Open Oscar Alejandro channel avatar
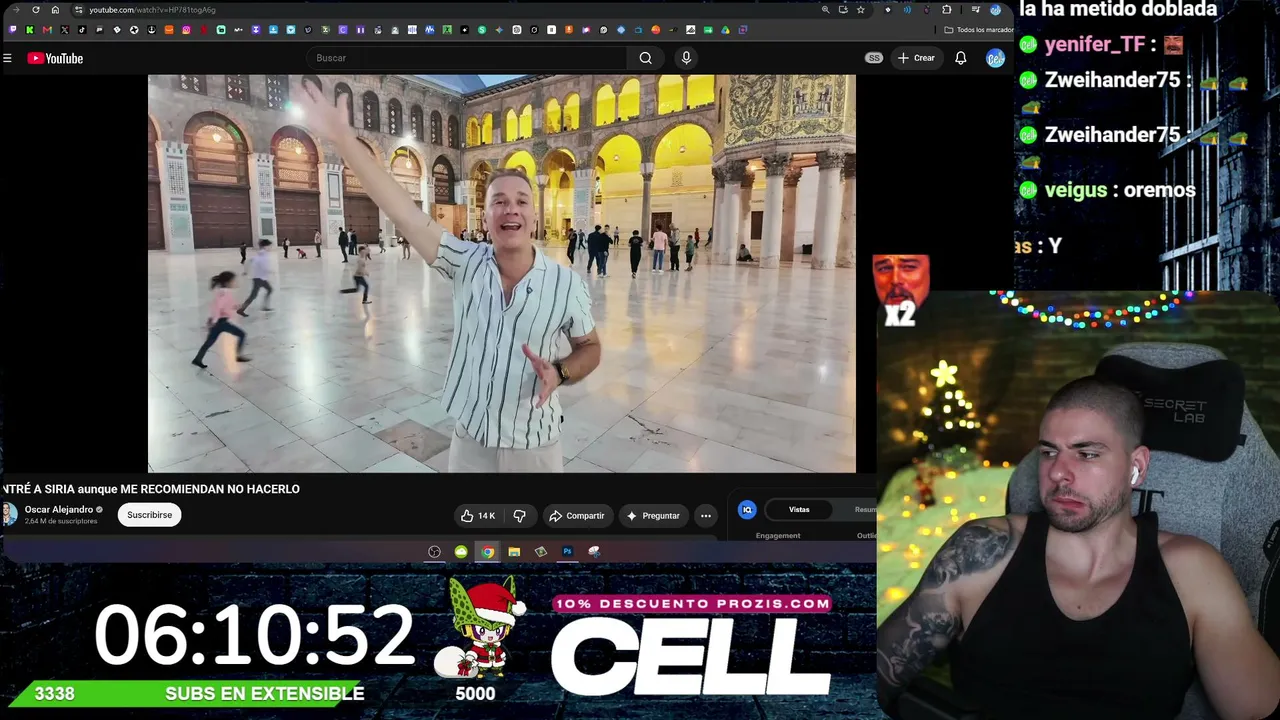The height and width of the screenshot is (720, 1280). click(x=9, y=514)
